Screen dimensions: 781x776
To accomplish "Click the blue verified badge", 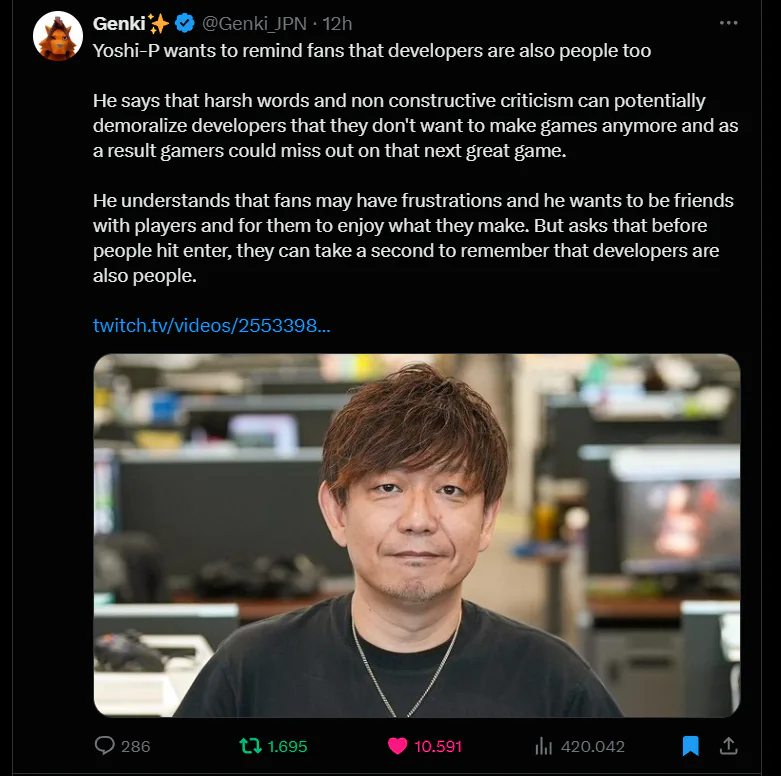I will [x=185, y=23].
